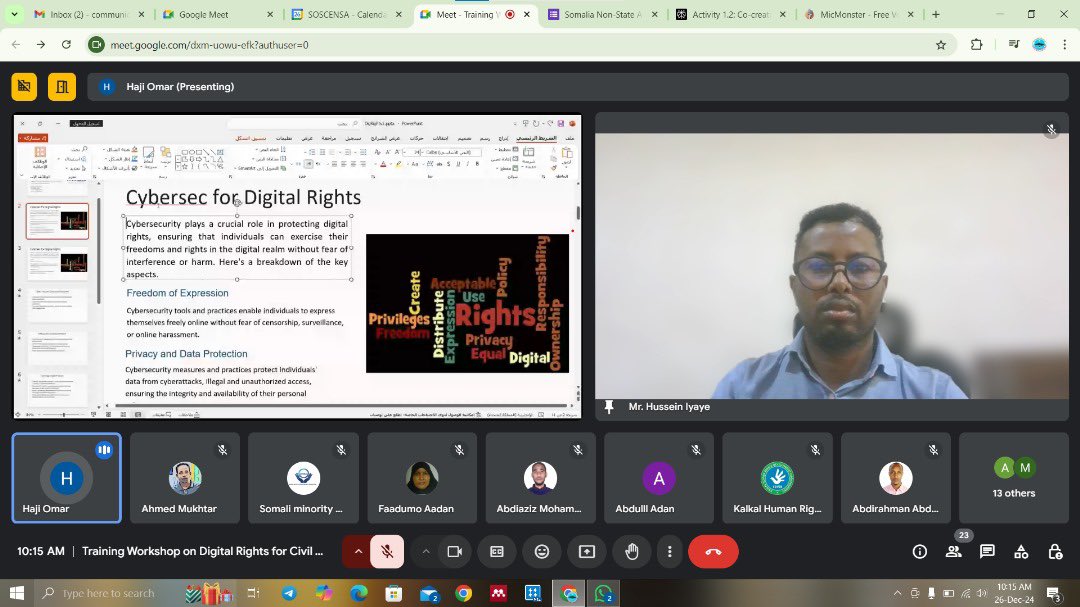Select Ahmed Mukhtar participant tile
Image resolution: width=1080 pixels, height=607 pixels.
185,477
